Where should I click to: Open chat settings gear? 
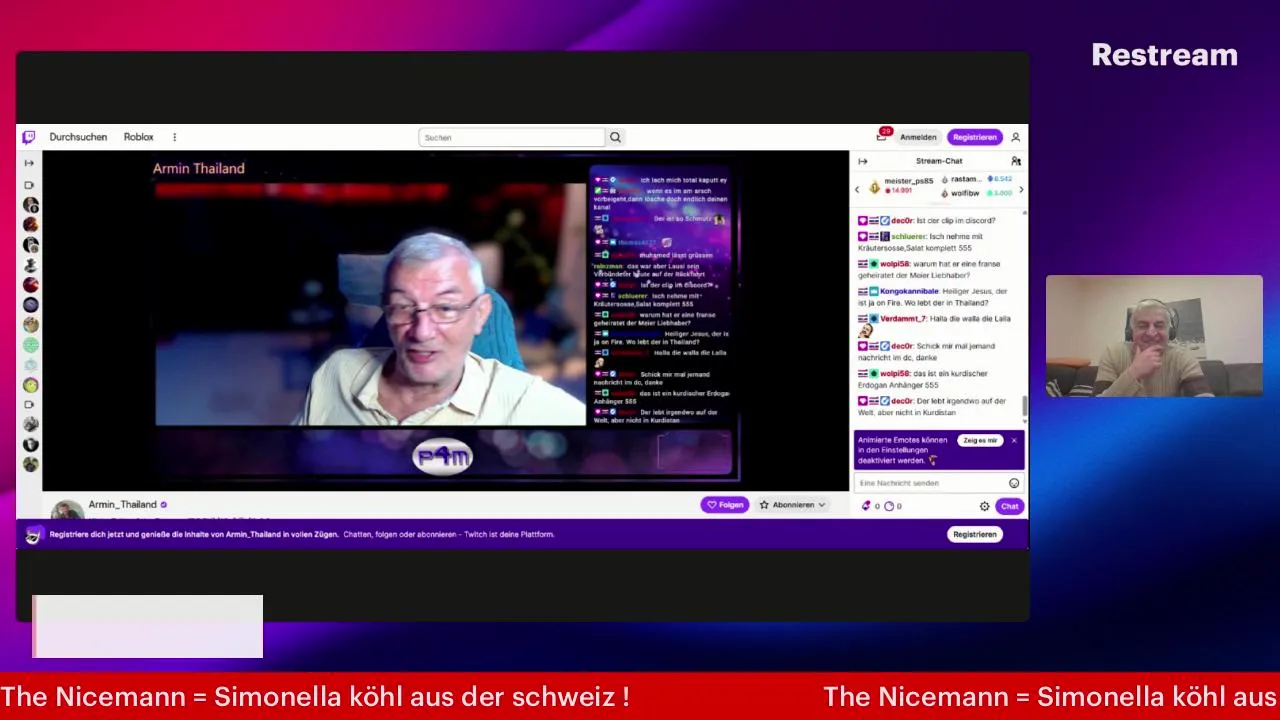pyautogui.click(x=985, y=506)
